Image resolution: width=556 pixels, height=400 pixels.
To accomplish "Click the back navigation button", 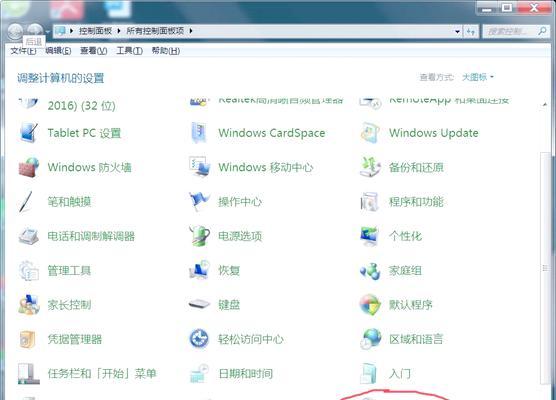I will pyautogui.click(x=15, y=32).
